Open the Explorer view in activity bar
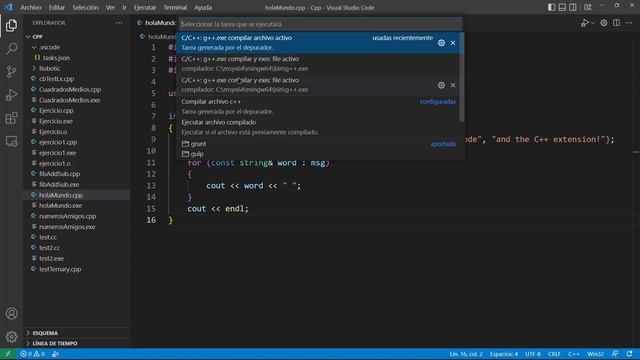The height and width of the screenshot is (360, 640). (x=11, y=25)
